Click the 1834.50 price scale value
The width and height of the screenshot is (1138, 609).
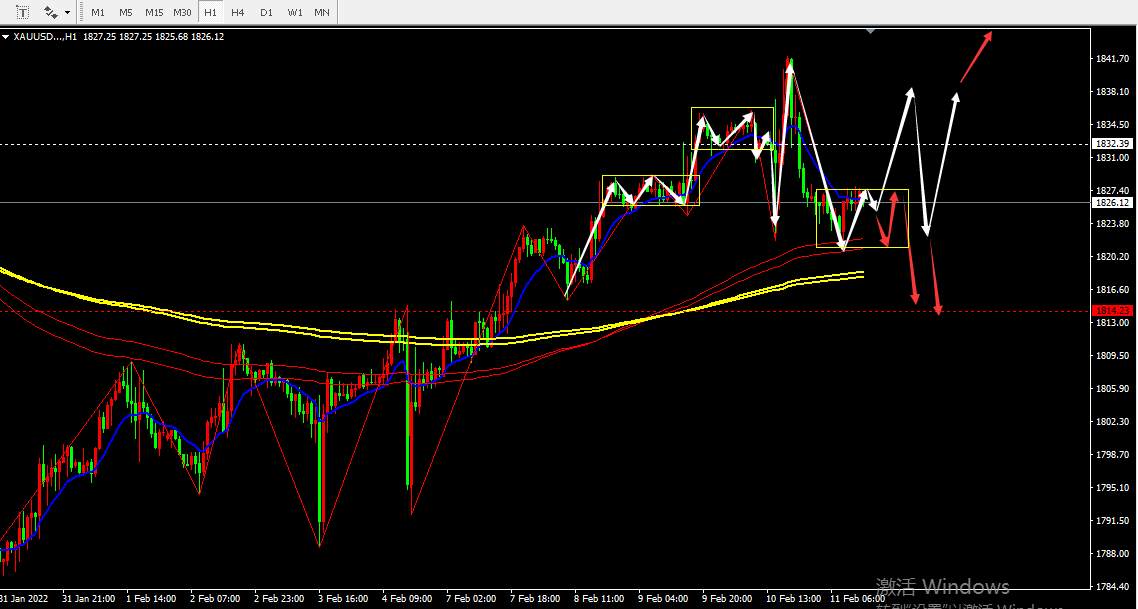click(1111, 125)
